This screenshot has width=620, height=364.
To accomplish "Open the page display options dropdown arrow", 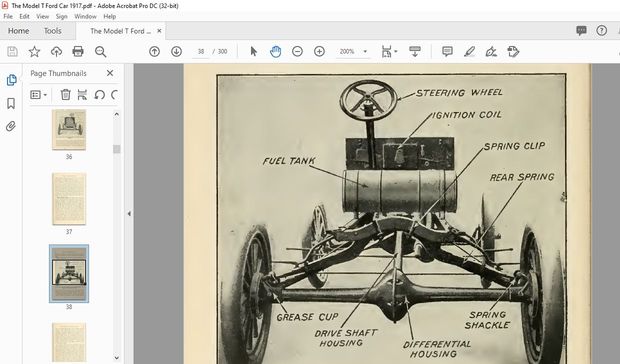I will pyautogui.click(x=396, y=51).
